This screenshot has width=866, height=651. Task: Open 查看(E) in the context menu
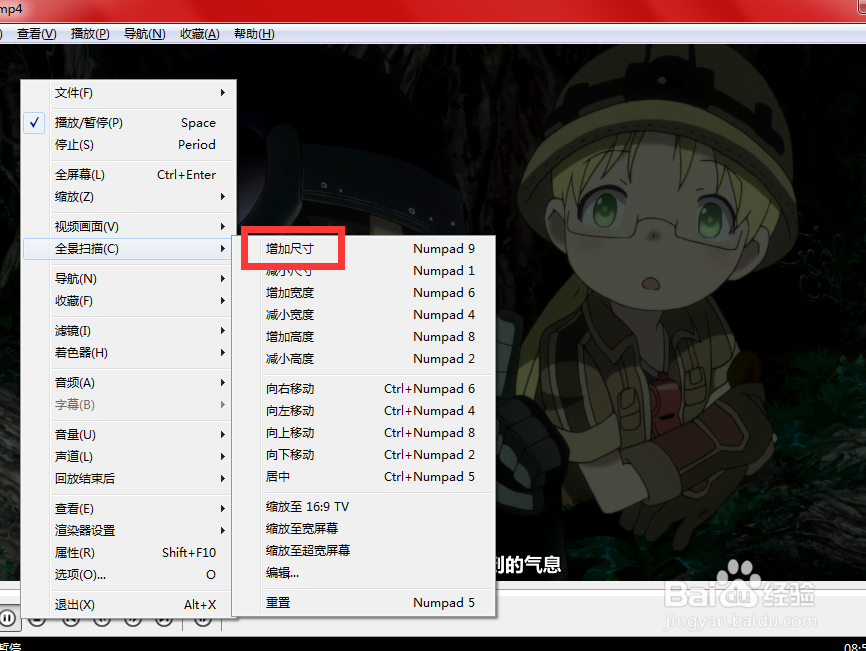[x=129, y=508]
